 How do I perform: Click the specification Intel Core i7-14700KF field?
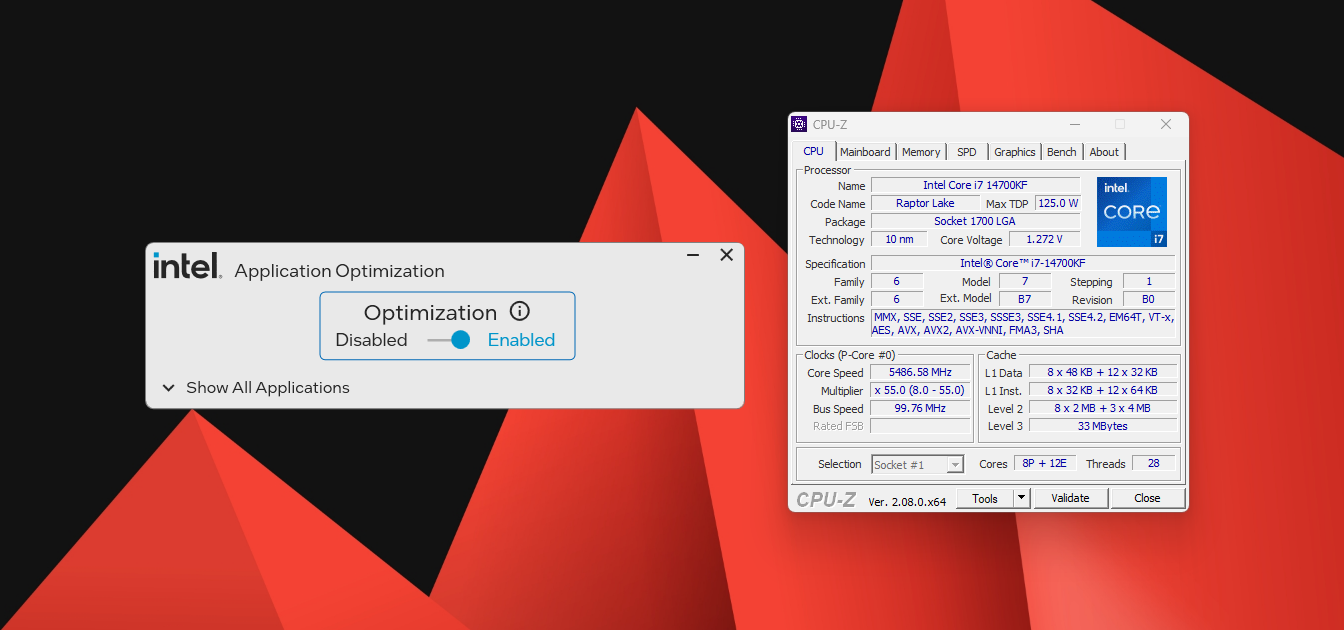[1022, 263]
